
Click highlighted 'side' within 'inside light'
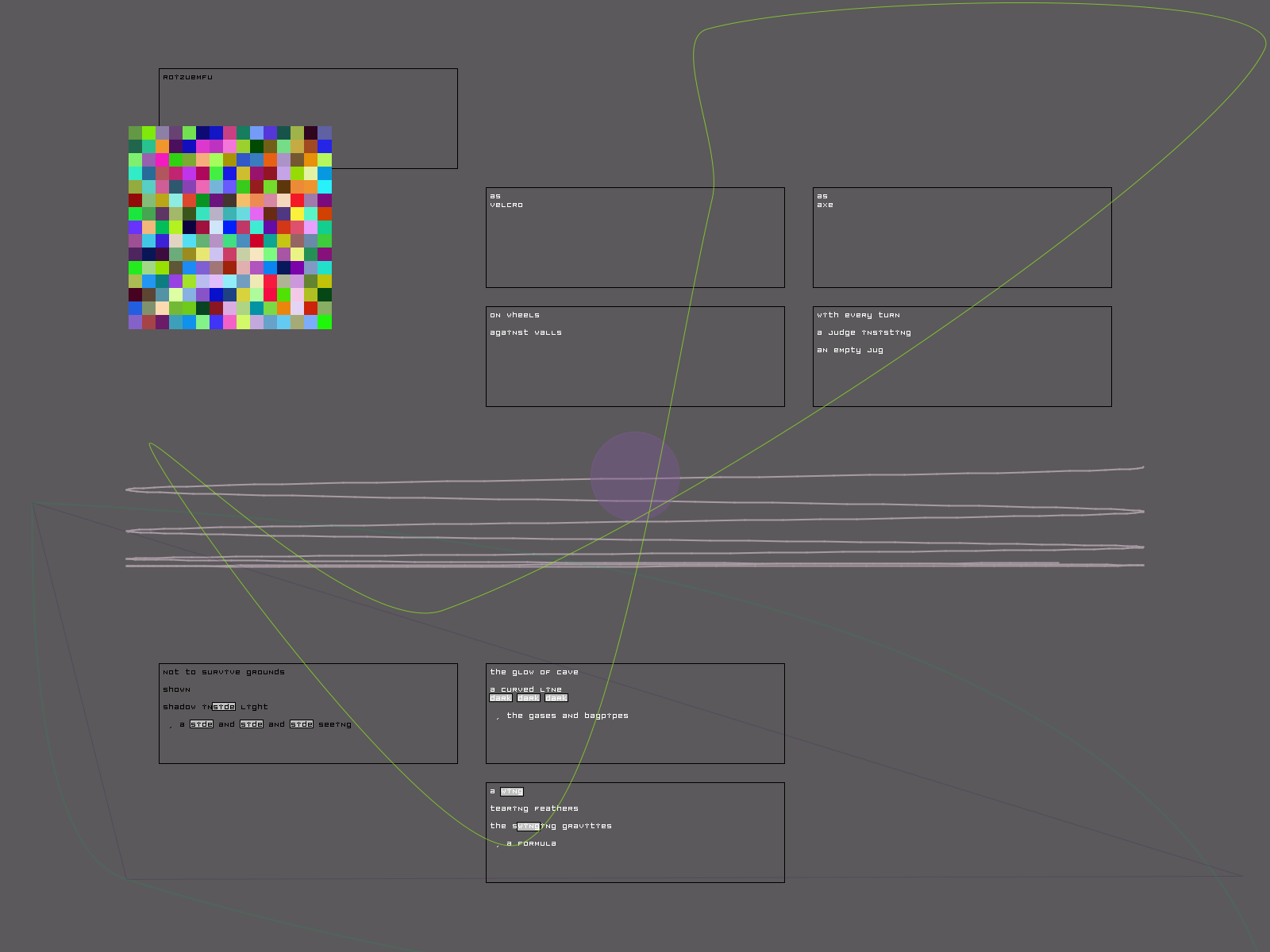tap(224, 707)
